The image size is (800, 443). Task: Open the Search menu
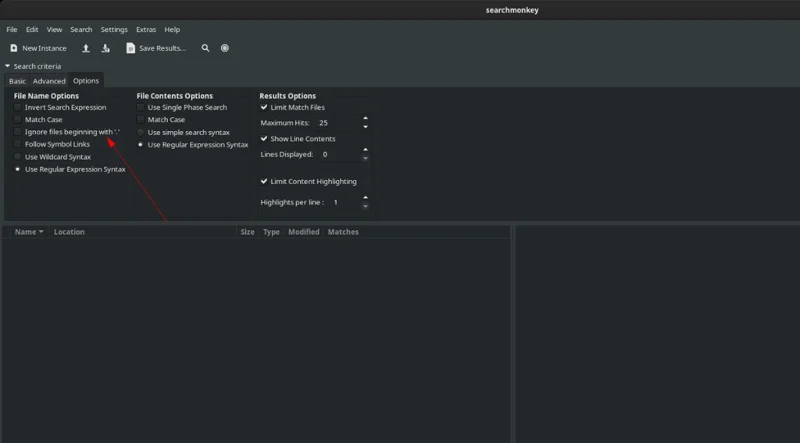(x=81, y=30)
